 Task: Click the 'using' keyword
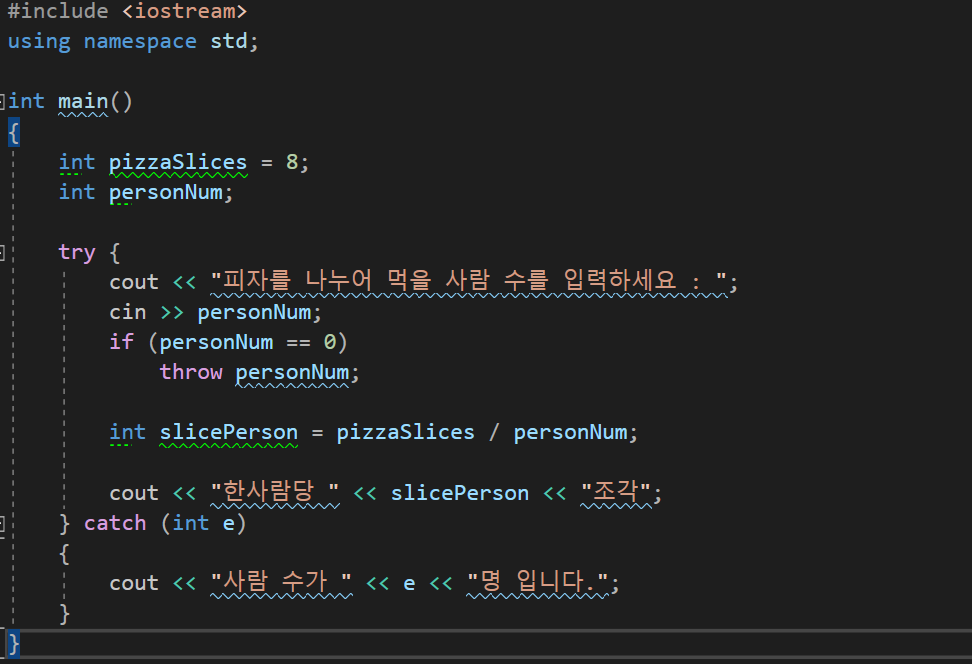[39, 42]
